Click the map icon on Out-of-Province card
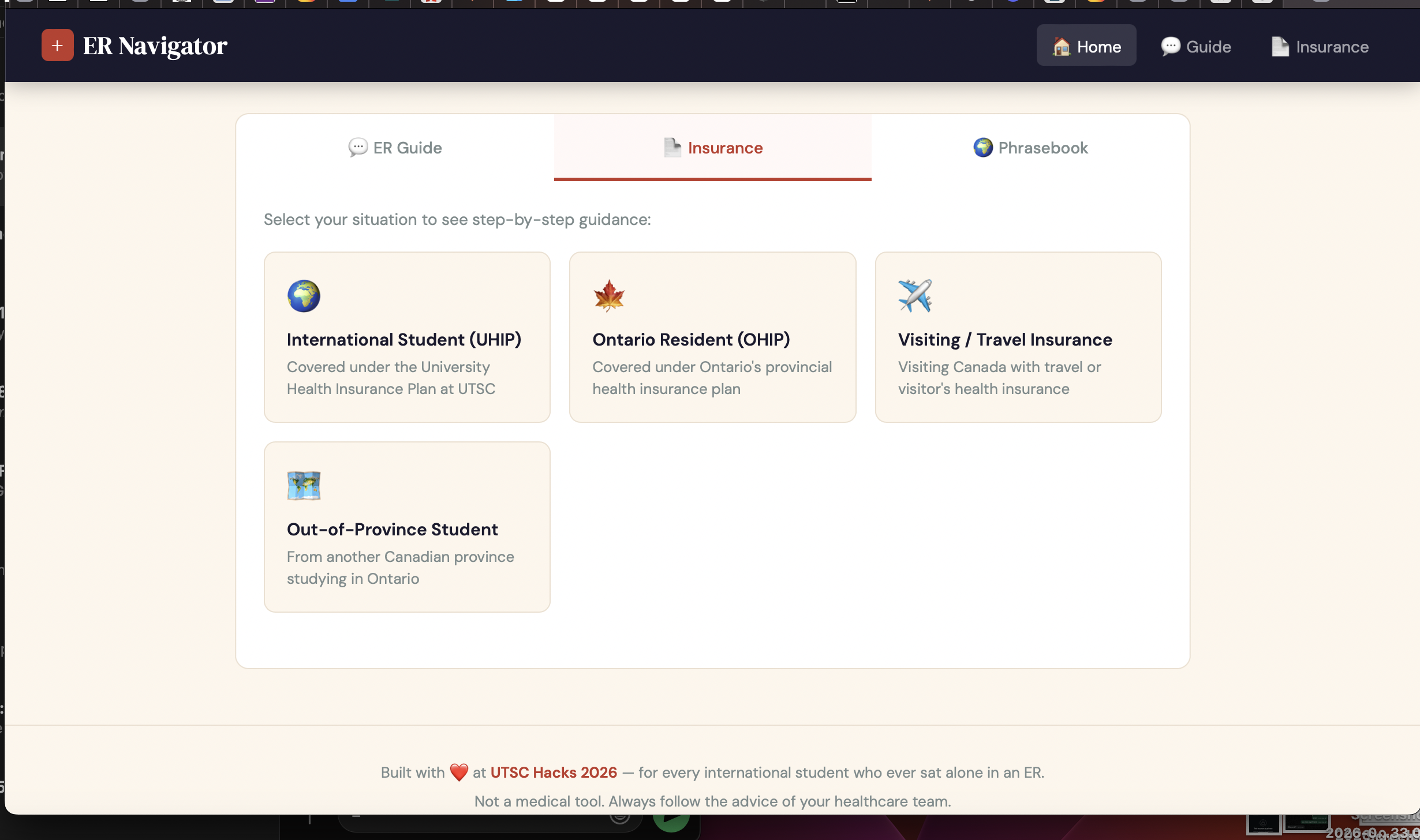Image resolution: width=1420 pixels, height=840 pixels. click(x=304, y=485)
